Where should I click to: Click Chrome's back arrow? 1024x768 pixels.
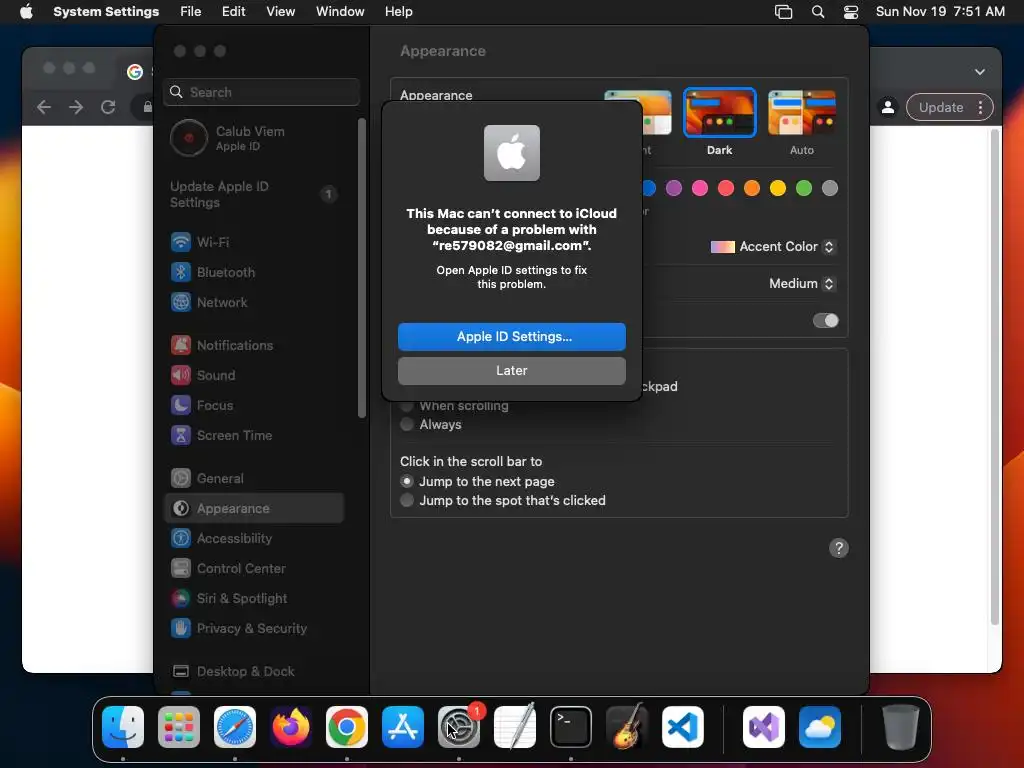pyautogui.click(x=44, y=107)
